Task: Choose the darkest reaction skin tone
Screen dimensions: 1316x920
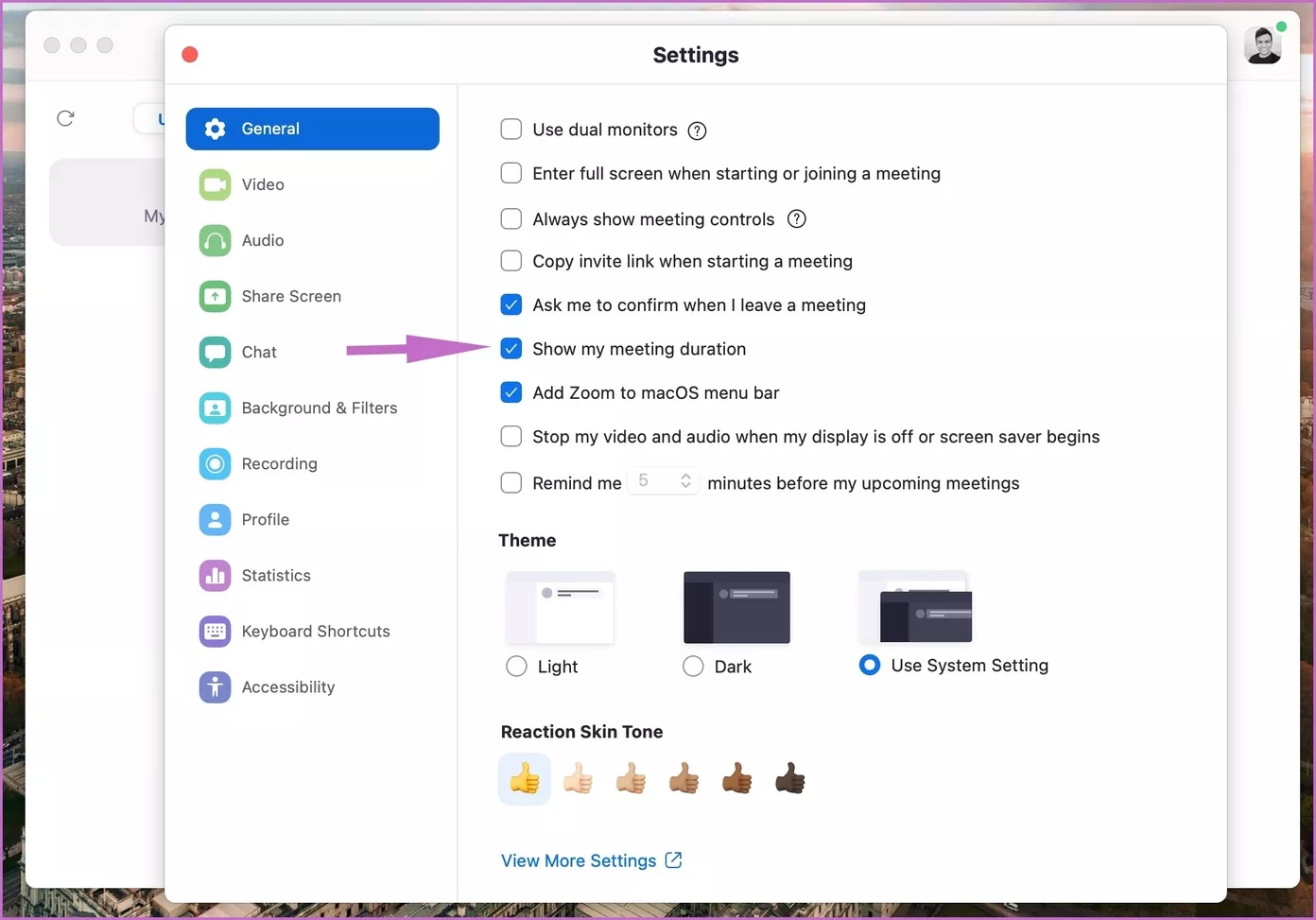Action: click(x=789, y=779)
